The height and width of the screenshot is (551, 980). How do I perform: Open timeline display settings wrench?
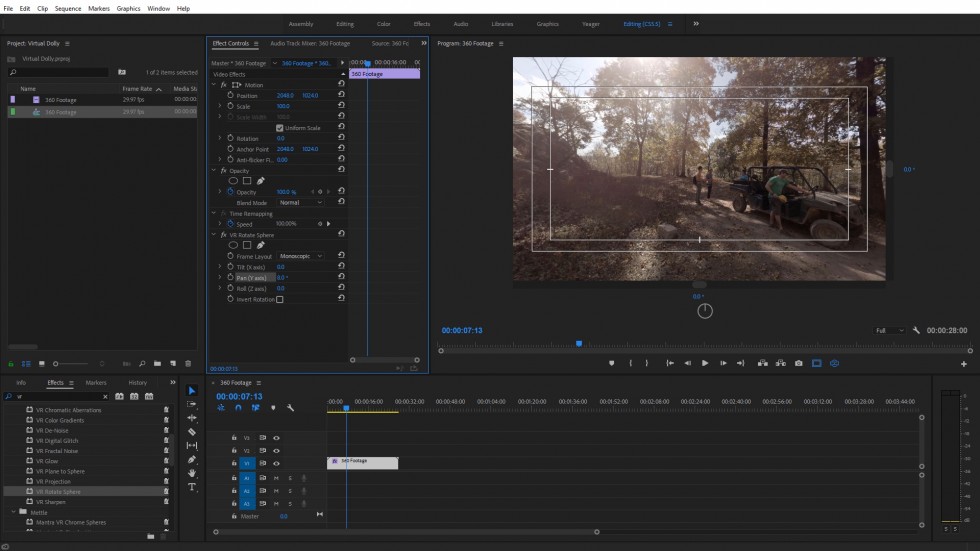click(290, 408)
